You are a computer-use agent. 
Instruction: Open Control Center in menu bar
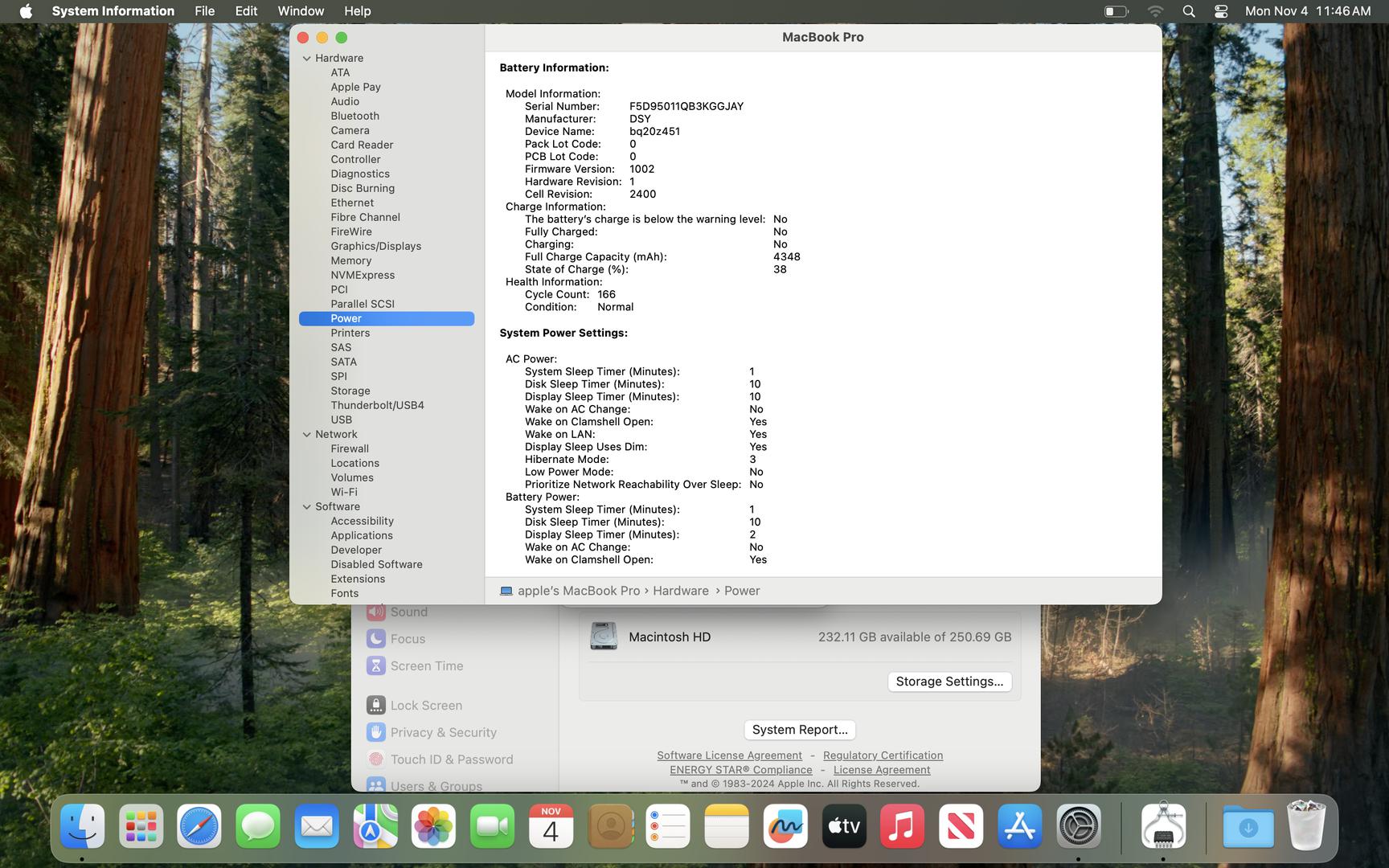pyautogui.click(x=1221, y=11)
